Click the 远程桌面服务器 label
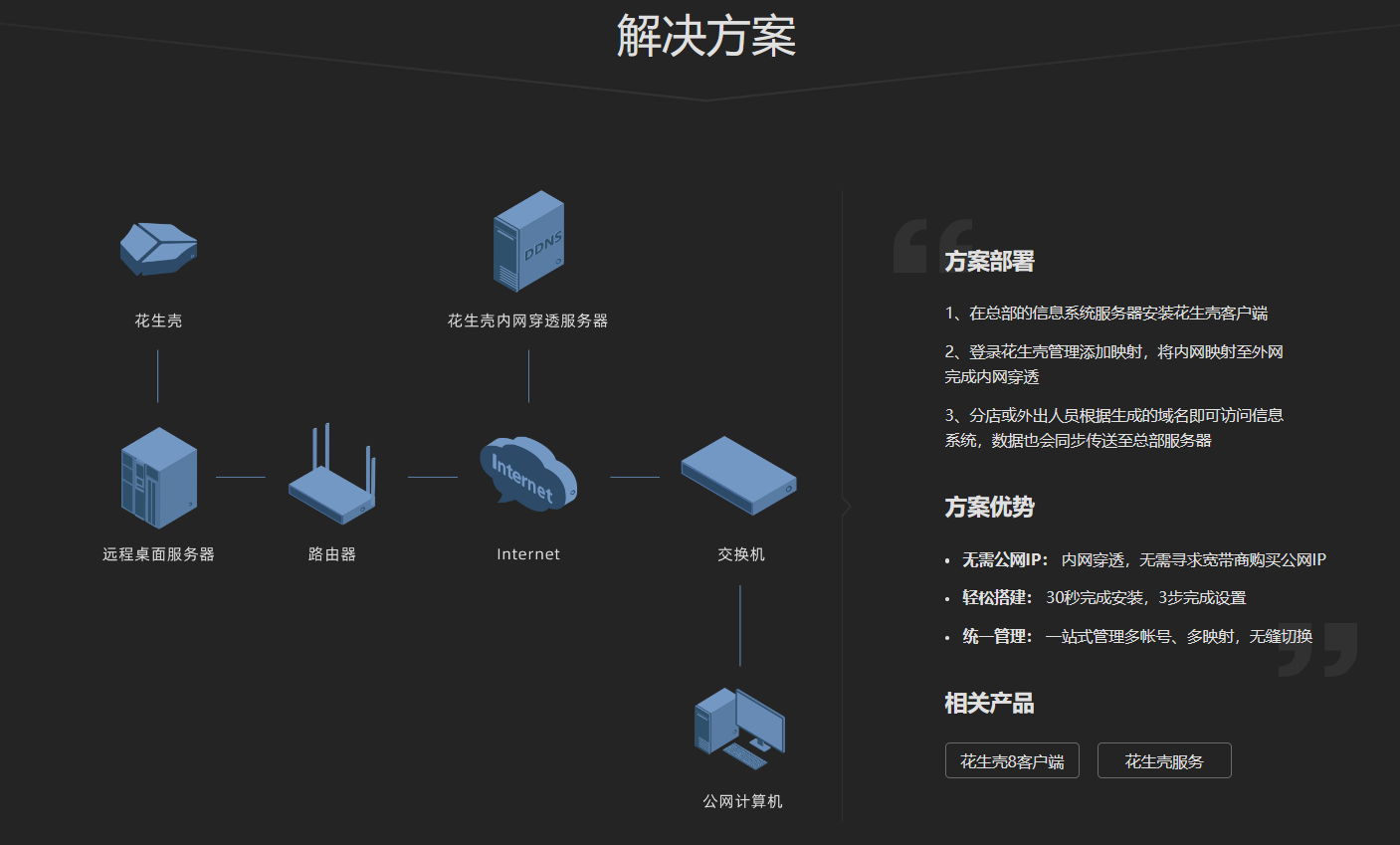 158,554
